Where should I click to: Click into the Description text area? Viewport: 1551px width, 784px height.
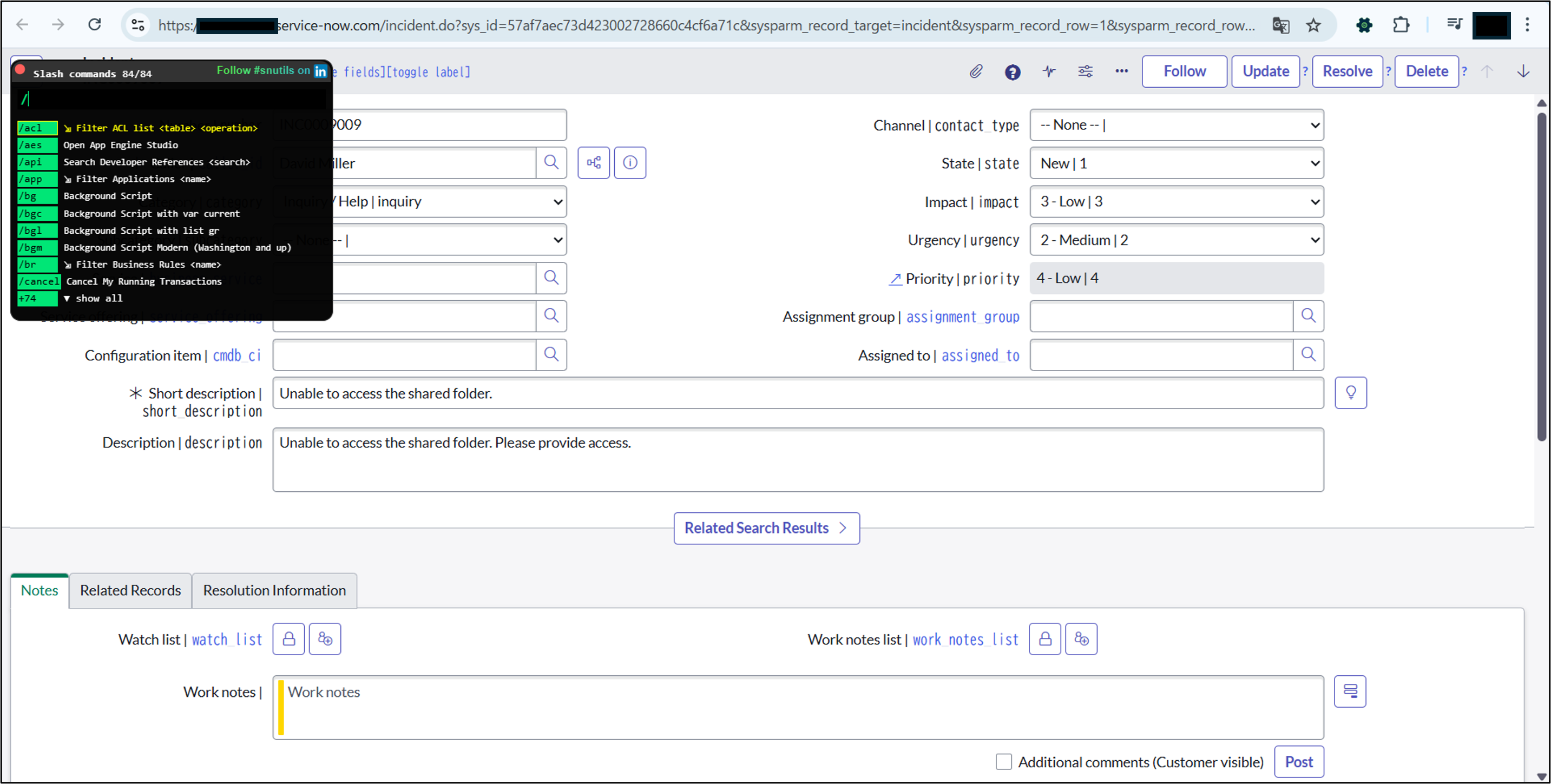pyautogui.click(x=798, y=460)
